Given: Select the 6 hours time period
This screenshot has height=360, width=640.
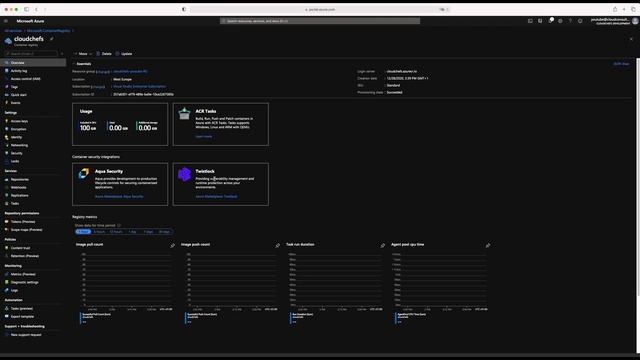Looking at the screenshot, I should click(x=99, y=232).
